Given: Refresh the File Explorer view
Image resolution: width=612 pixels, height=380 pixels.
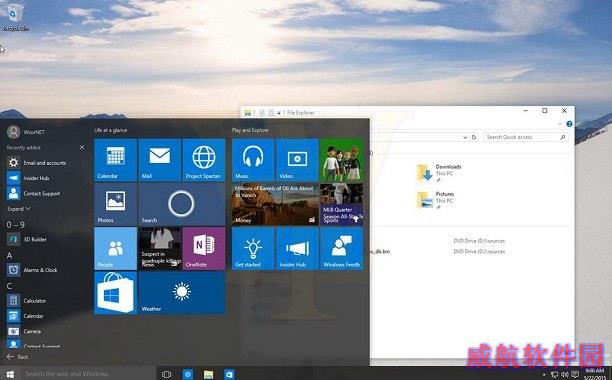Looking at the screenshot, I should click(474, 137).
